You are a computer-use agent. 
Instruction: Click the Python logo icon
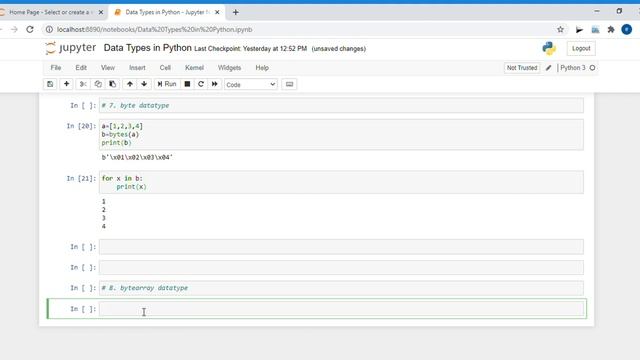pos(549,48)
